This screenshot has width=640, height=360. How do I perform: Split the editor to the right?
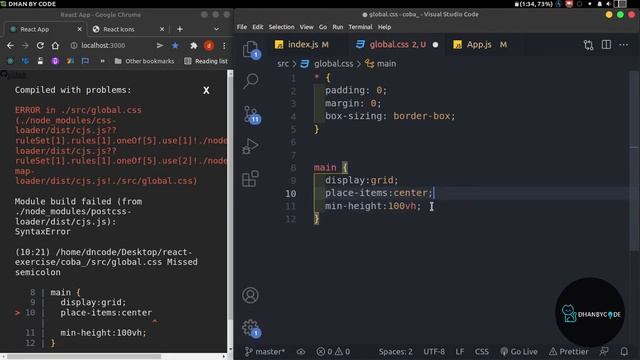coord(606,44)
